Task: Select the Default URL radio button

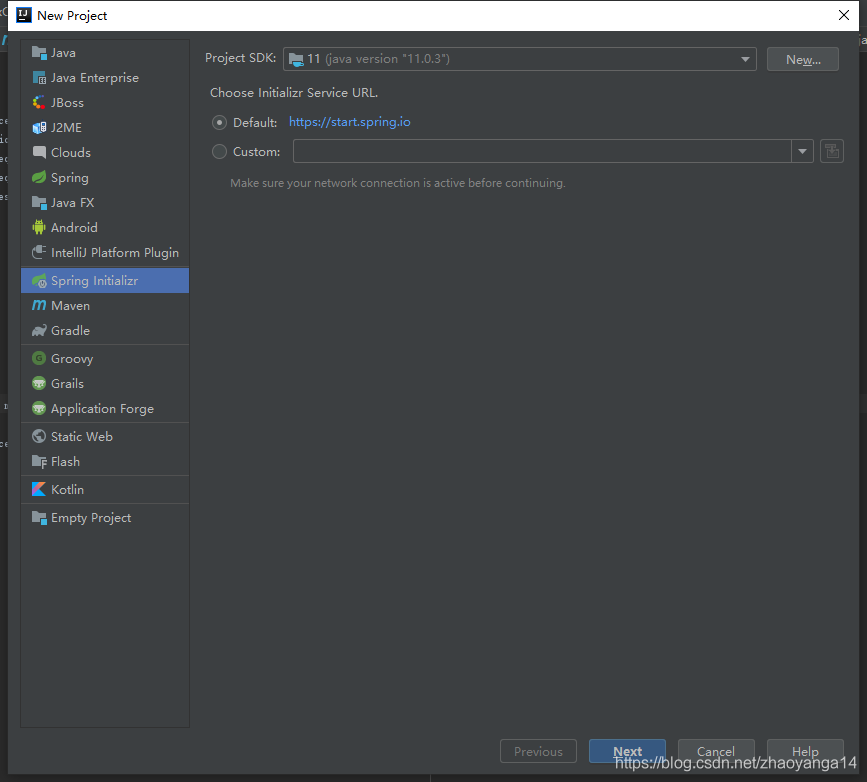Action: click(x=220, y=123)
